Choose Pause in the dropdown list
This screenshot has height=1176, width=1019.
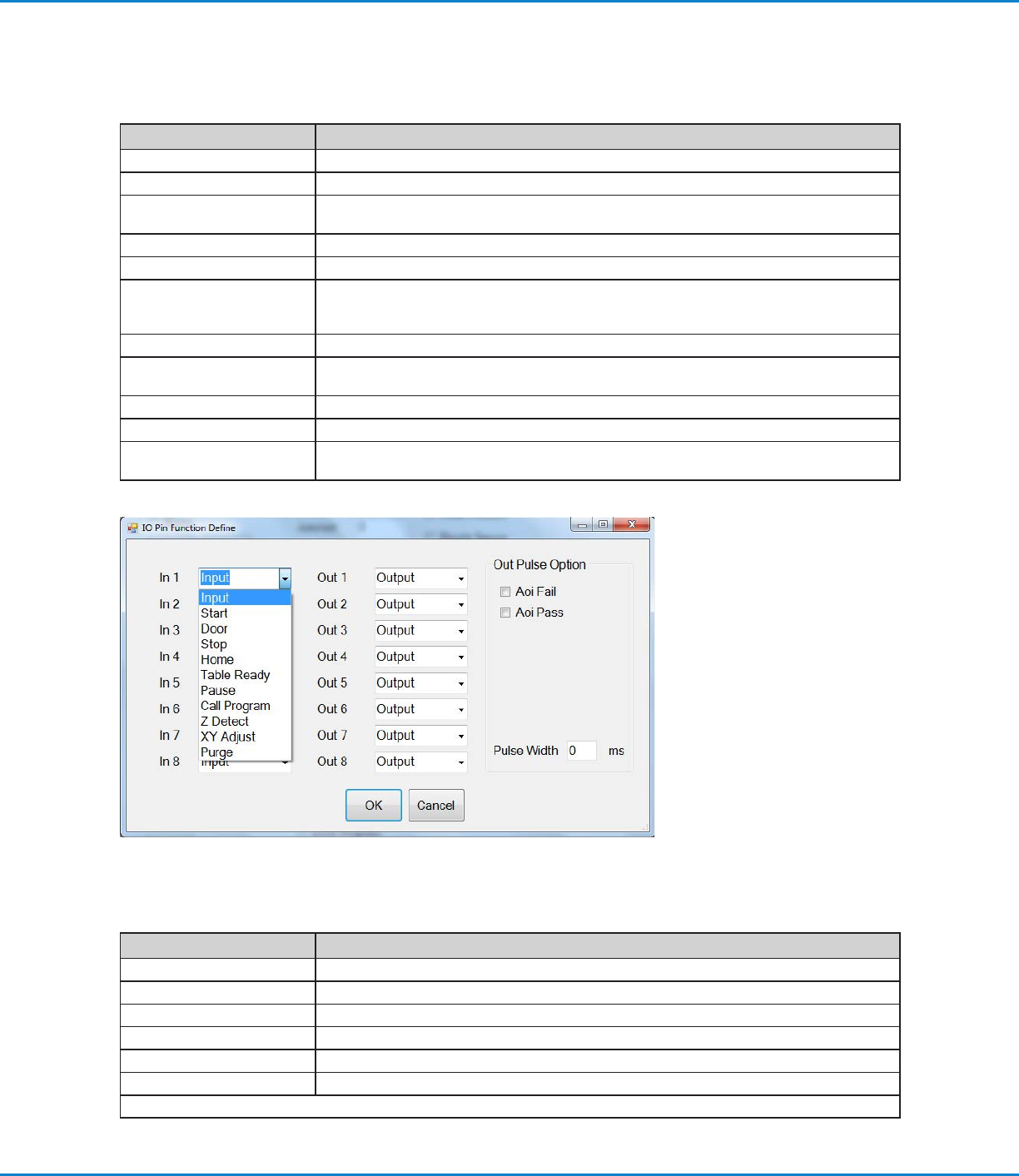pyautogui.click(x=245, y=691)
